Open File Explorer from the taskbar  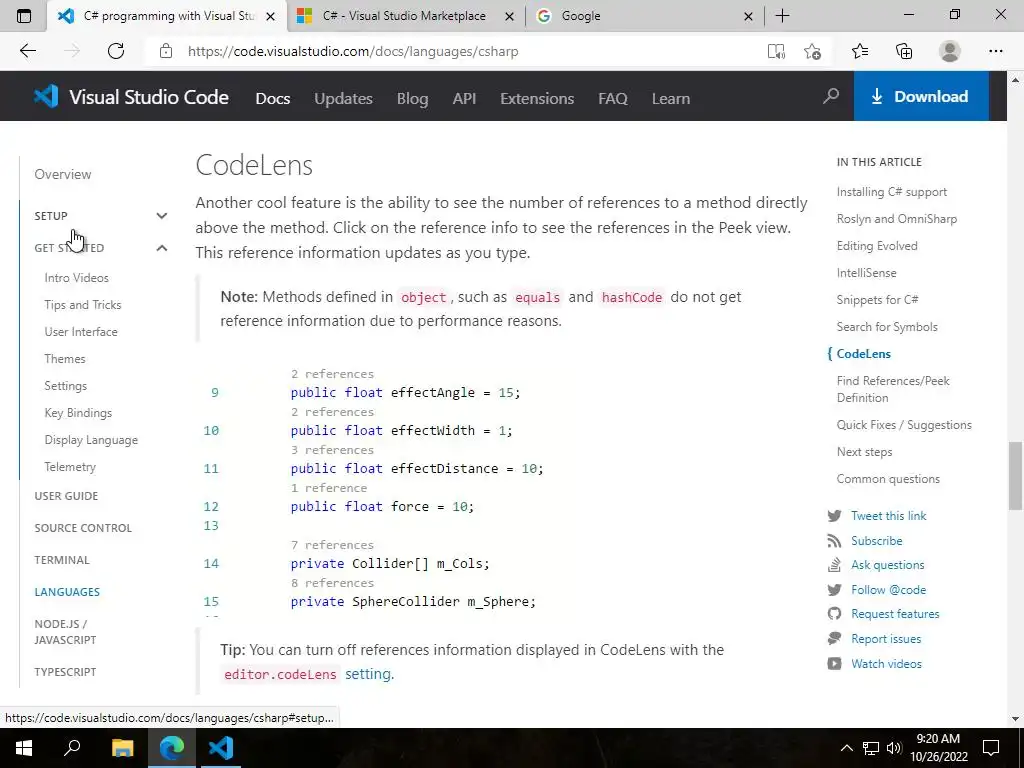point(122,748)
